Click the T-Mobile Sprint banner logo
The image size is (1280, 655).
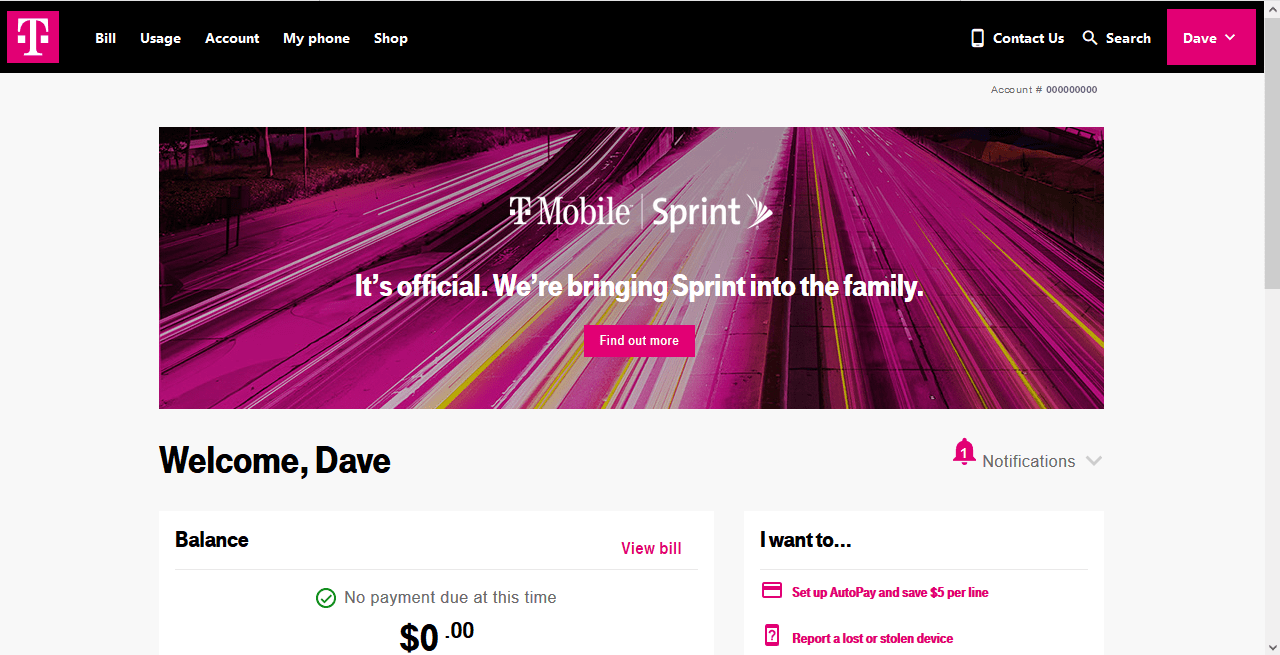[x=640, y=212]
